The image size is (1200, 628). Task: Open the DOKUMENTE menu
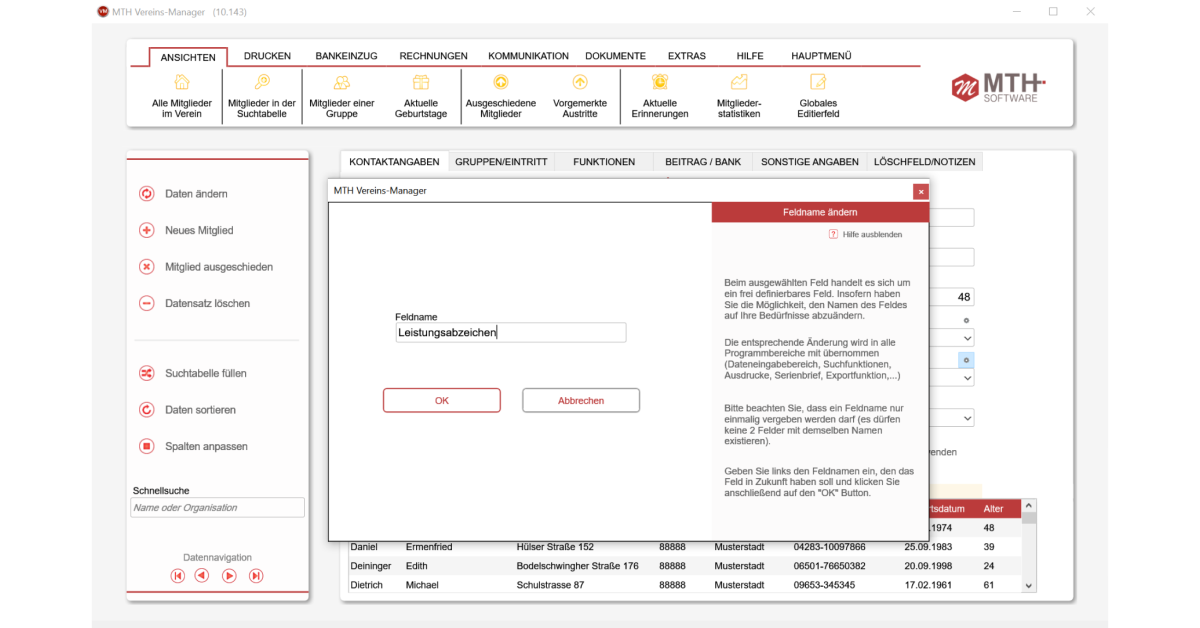[615, 56]
